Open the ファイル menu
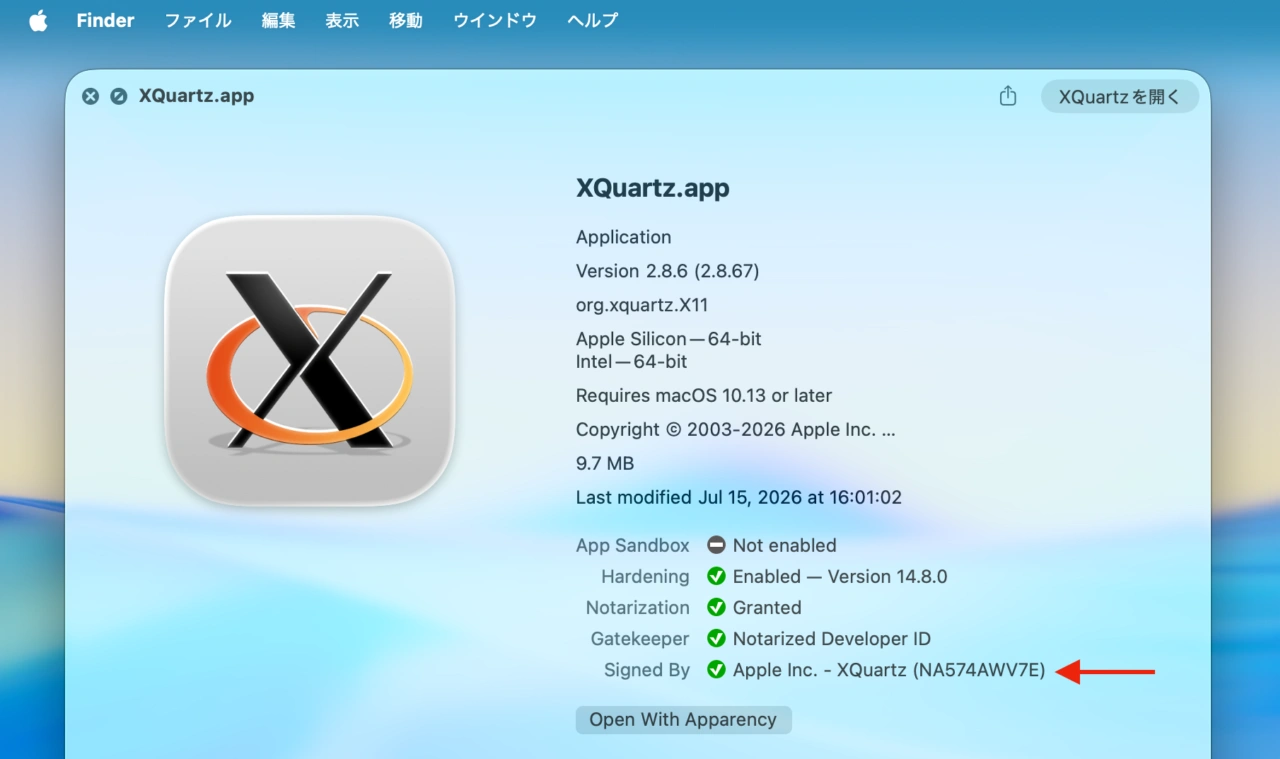This screenshot has width=1280, height=759. [x=198, y=20]
